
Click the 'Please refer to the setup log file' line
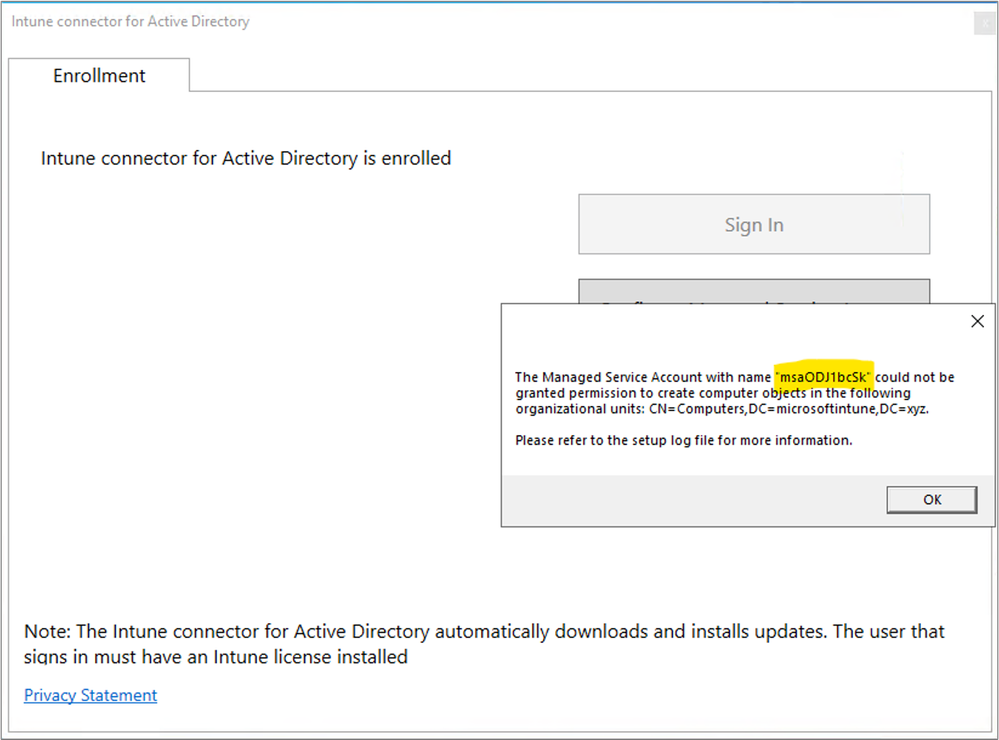pos(684,440)
